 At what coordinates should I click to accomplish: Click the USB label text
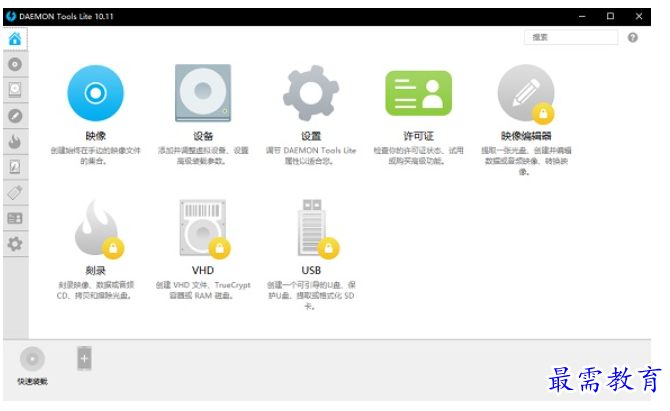311,270
